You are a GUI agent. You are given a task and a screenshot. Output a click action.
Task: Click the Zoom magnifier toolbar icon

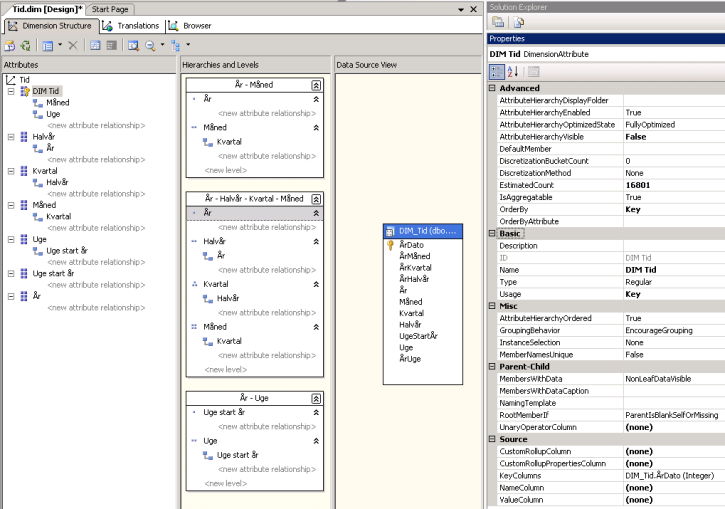click(150, 45)
